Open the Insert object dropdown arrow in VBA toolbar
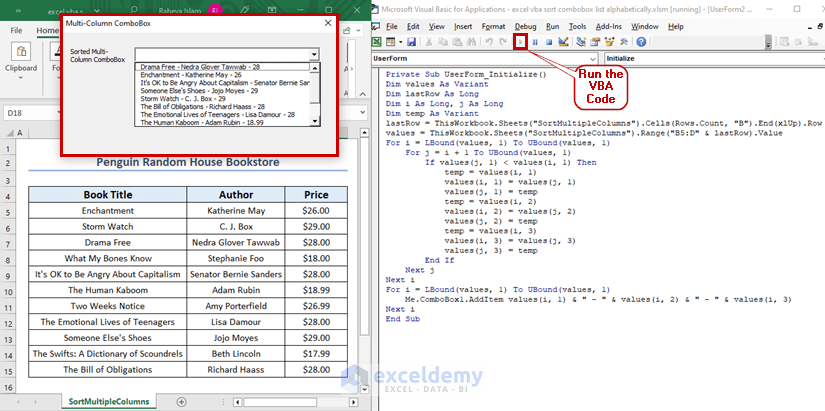 click(x=400, y=42)
